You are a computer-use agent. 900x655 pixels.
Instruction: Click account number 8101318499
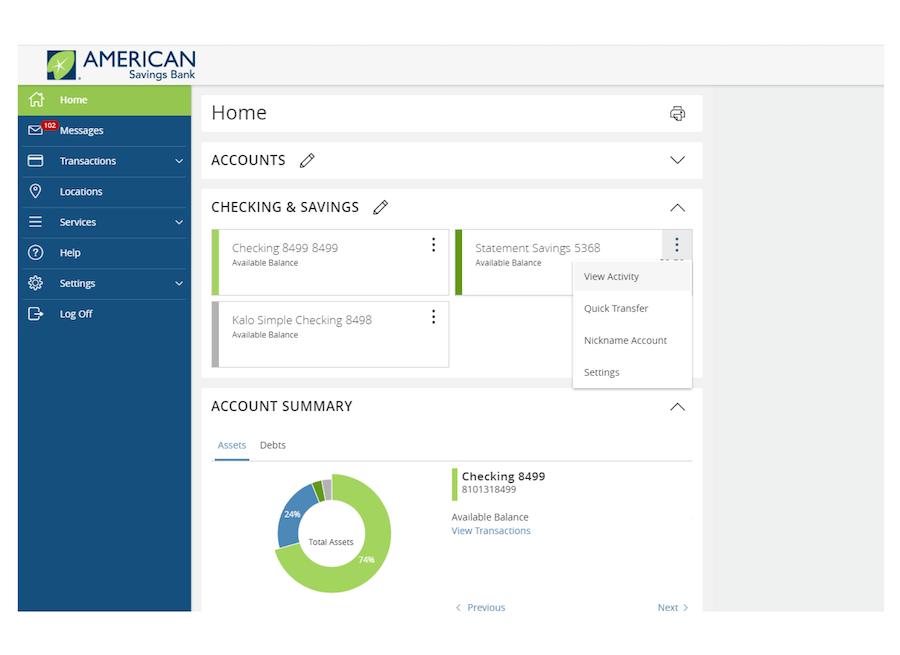click(489, 490)
